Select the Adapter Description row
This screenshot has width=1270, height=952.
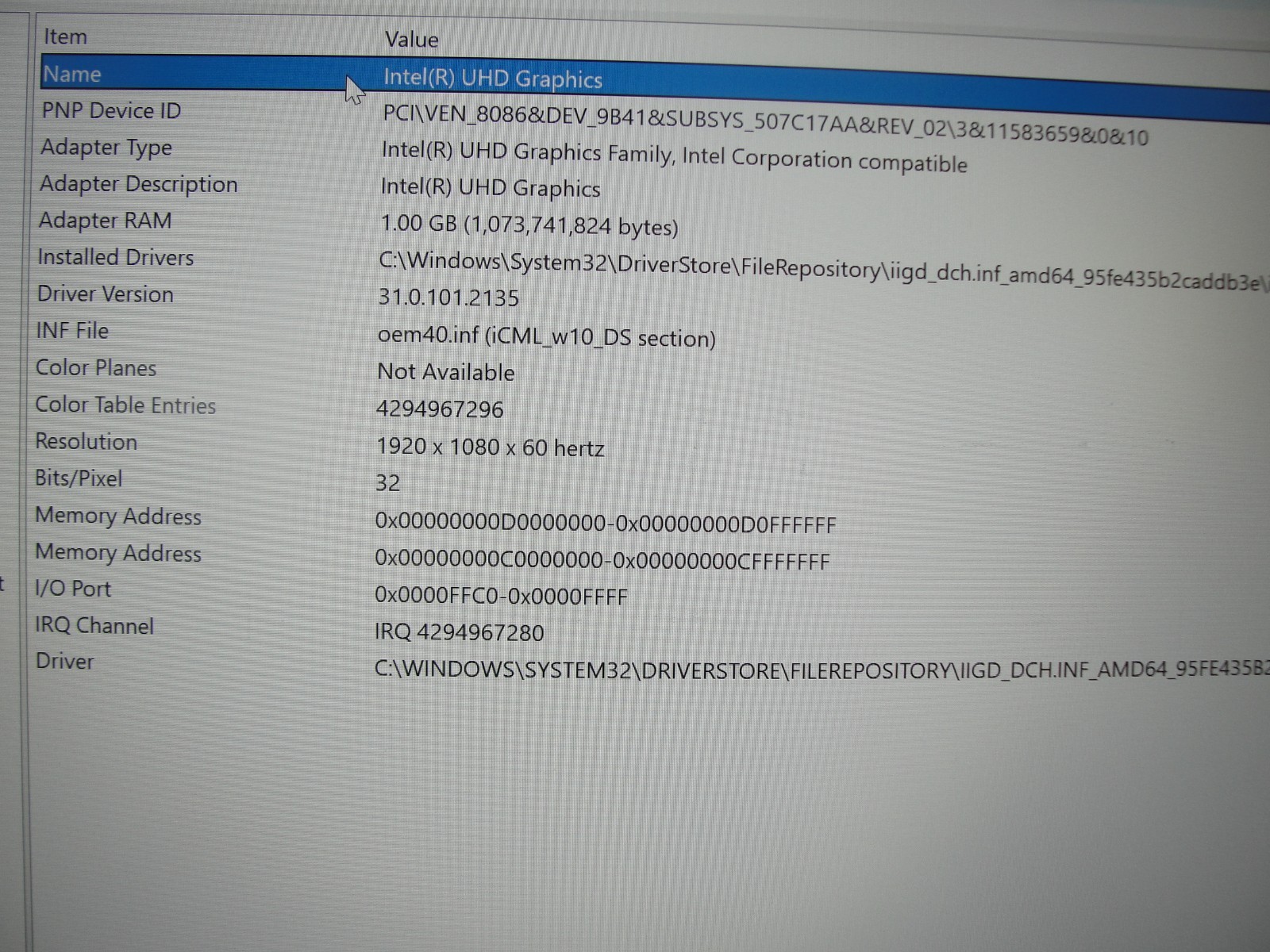coord(139,184)
